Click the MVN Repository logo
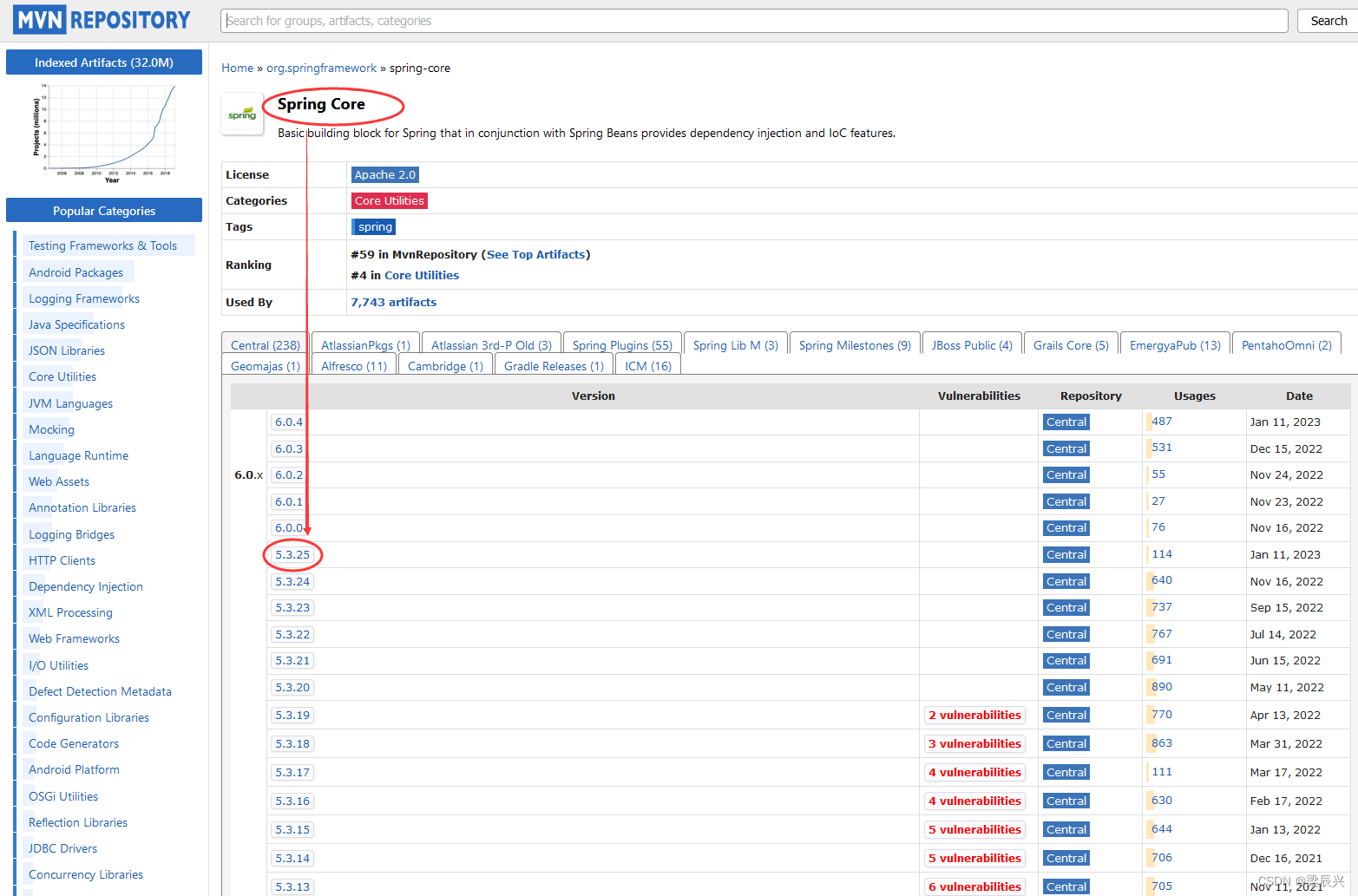The width and height of the screenshot is (1358, 896). [x=102, y=20]
